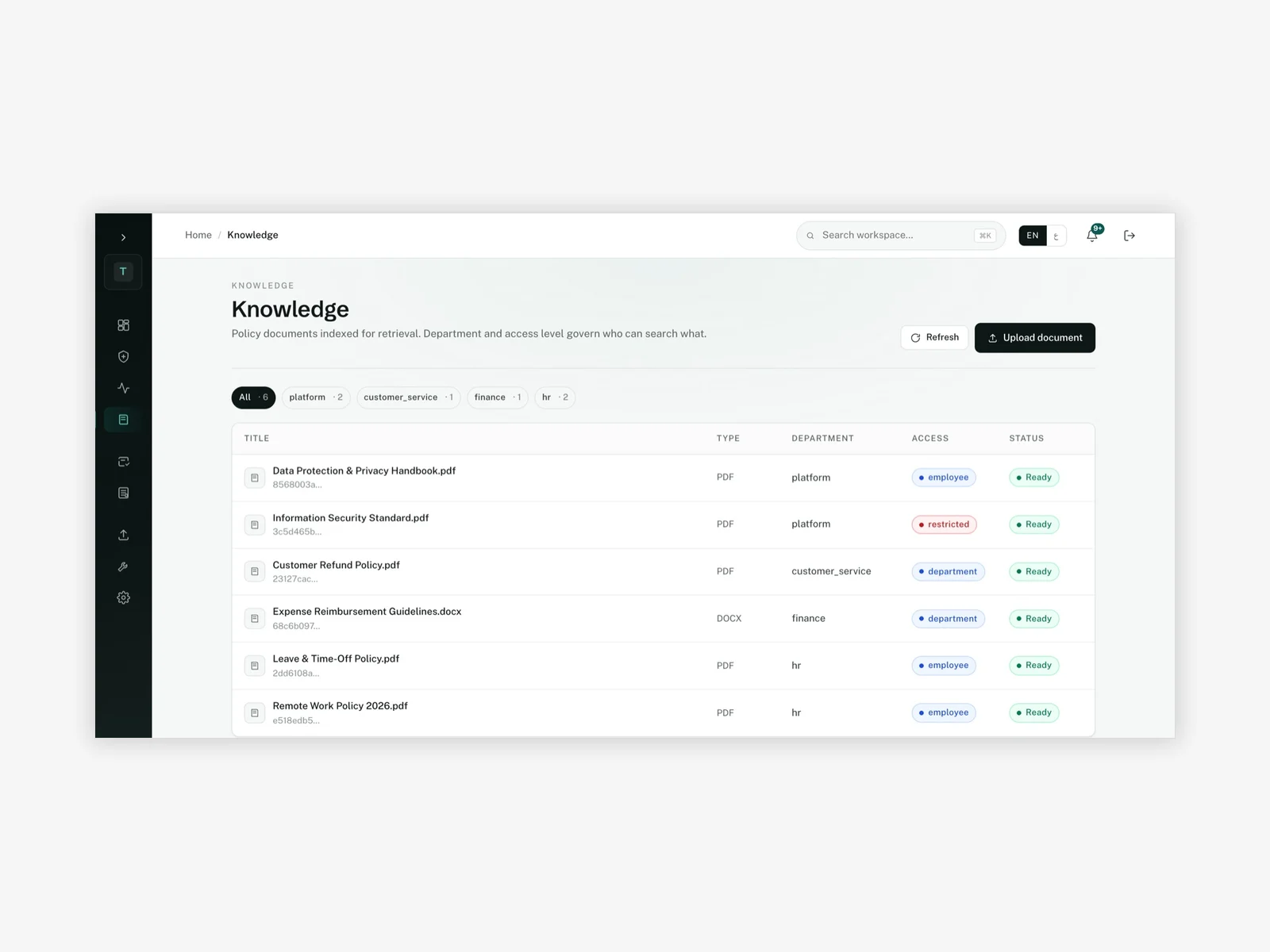
Task: Click the DOCX type cell
Action: 729,619
